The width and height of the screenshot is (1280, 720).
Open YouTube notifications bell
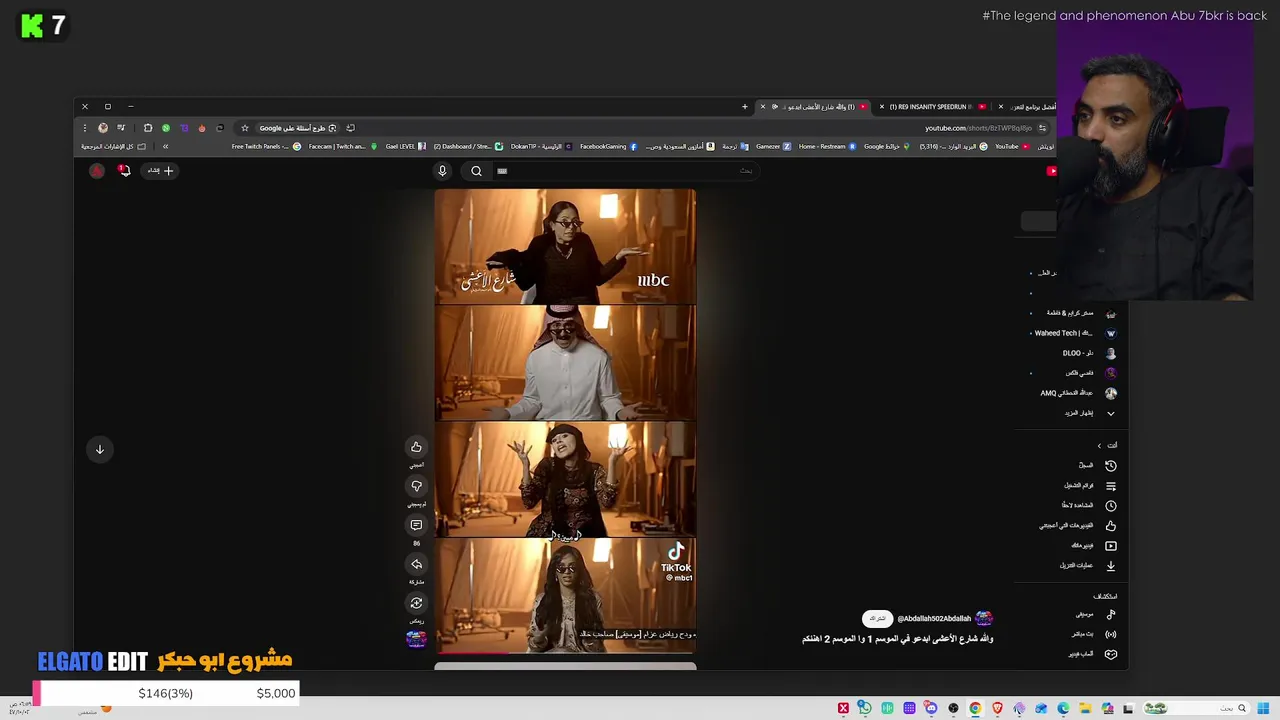(x=124, y=171)
